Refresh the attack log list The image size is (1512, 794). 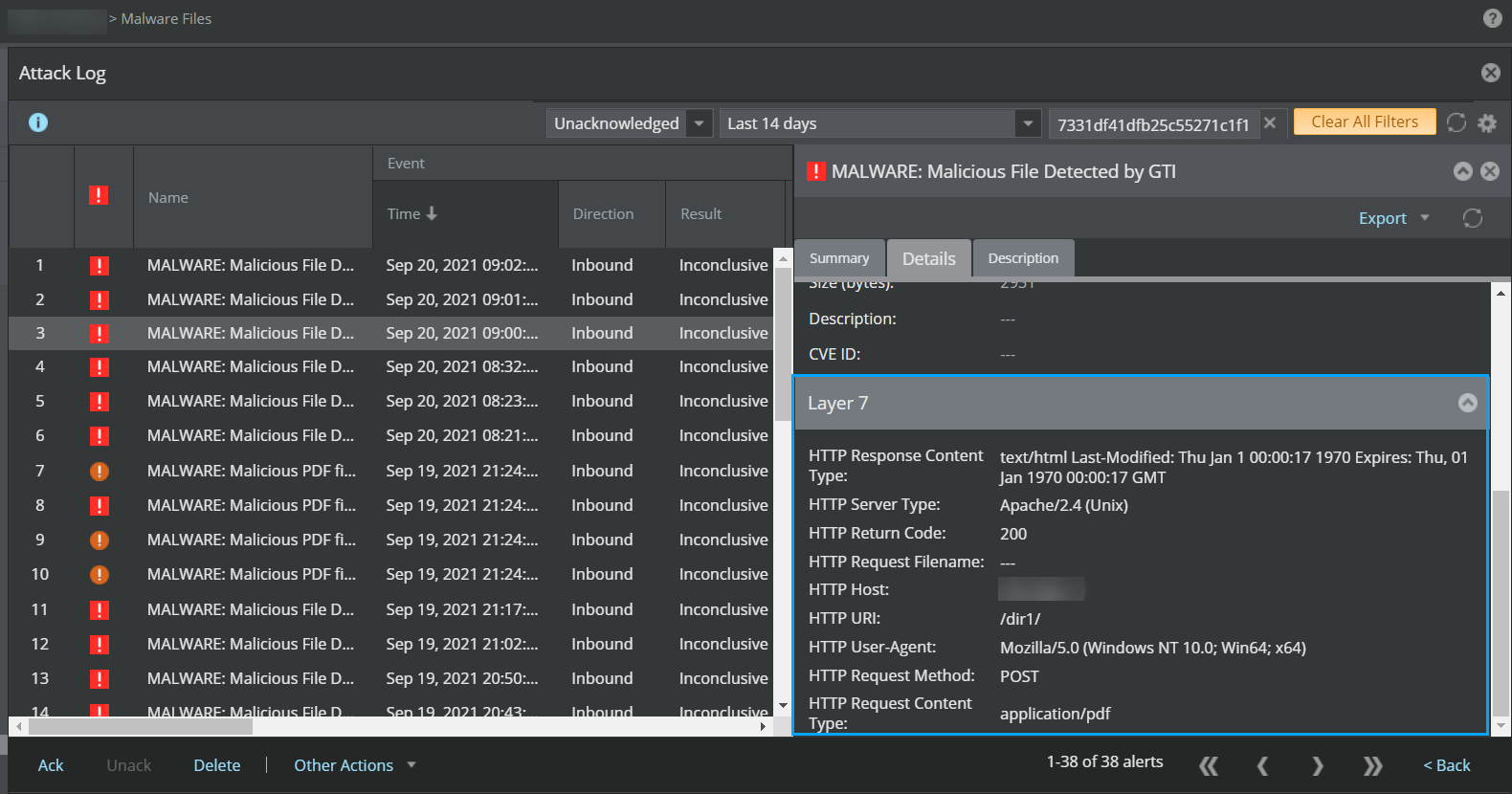pyautogui.click(x=1456, y=122)
